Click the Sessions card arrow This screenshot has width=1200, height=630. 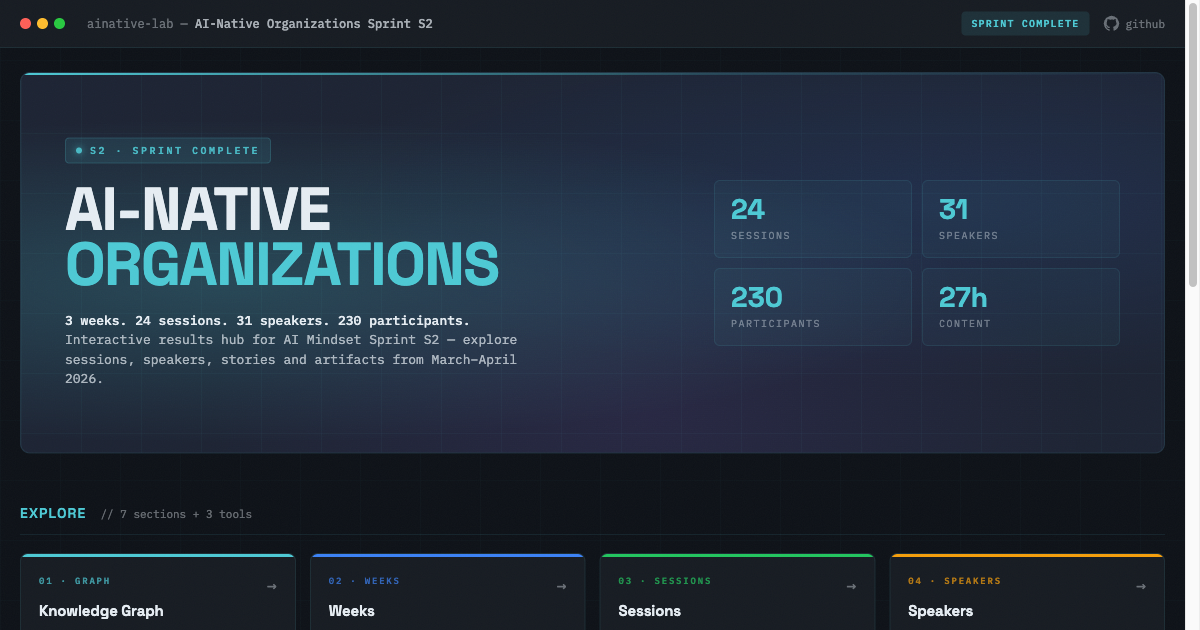tap(852, 587)
